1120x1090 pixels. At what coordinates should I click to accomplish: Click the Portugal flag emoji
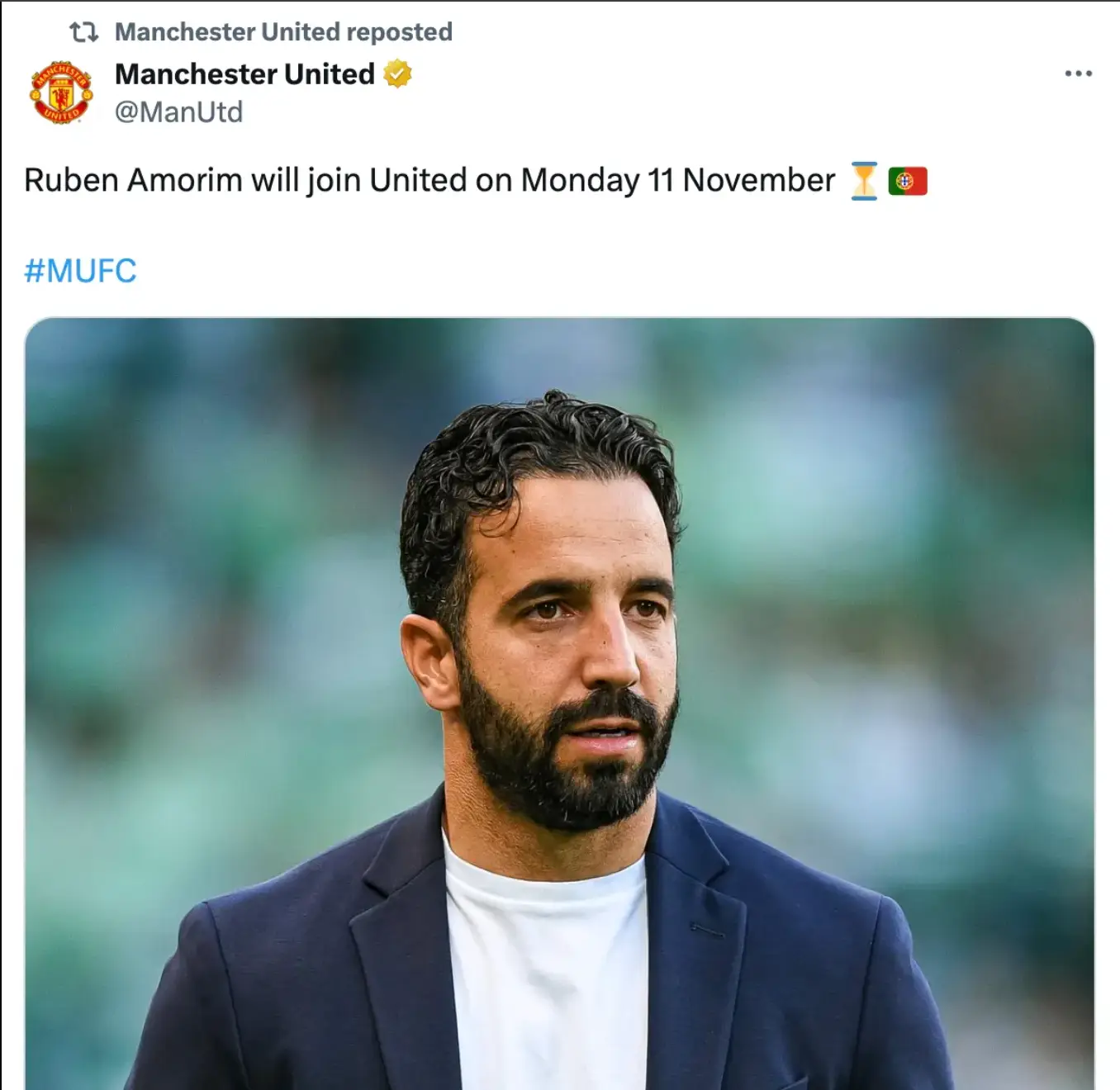908,181
